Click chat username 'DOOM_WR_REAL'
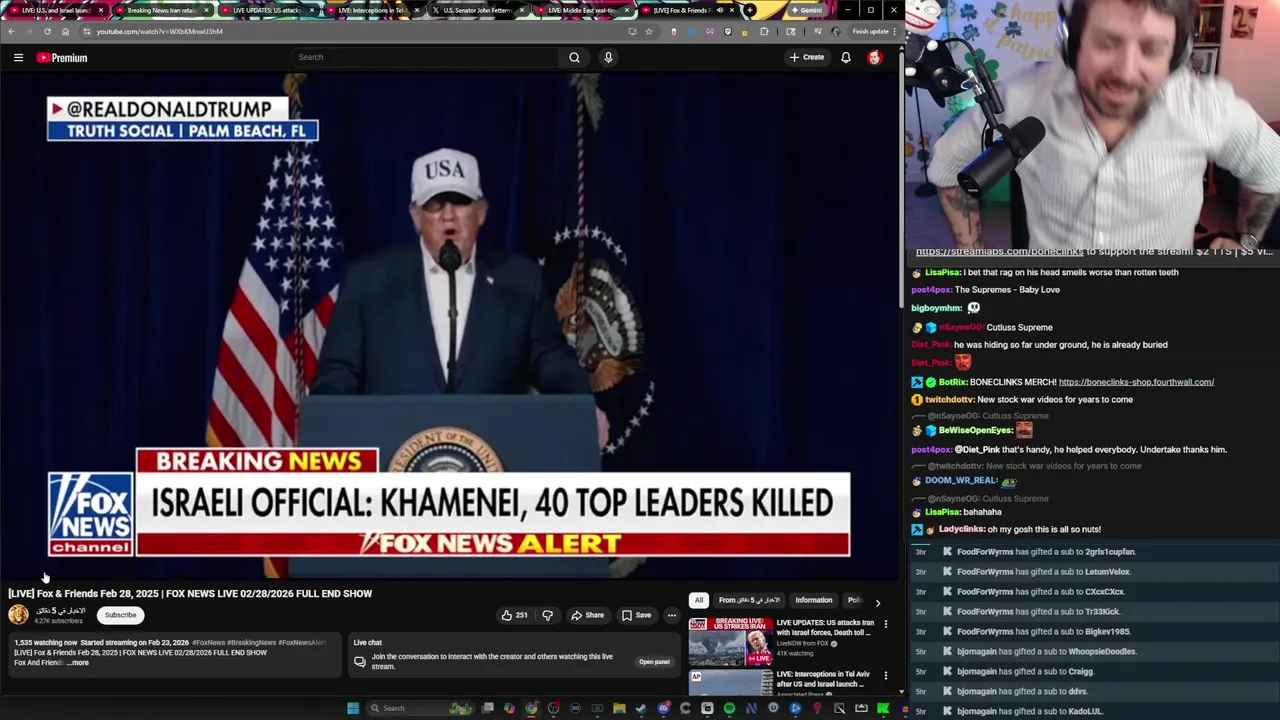 click(x=960, y=480)
